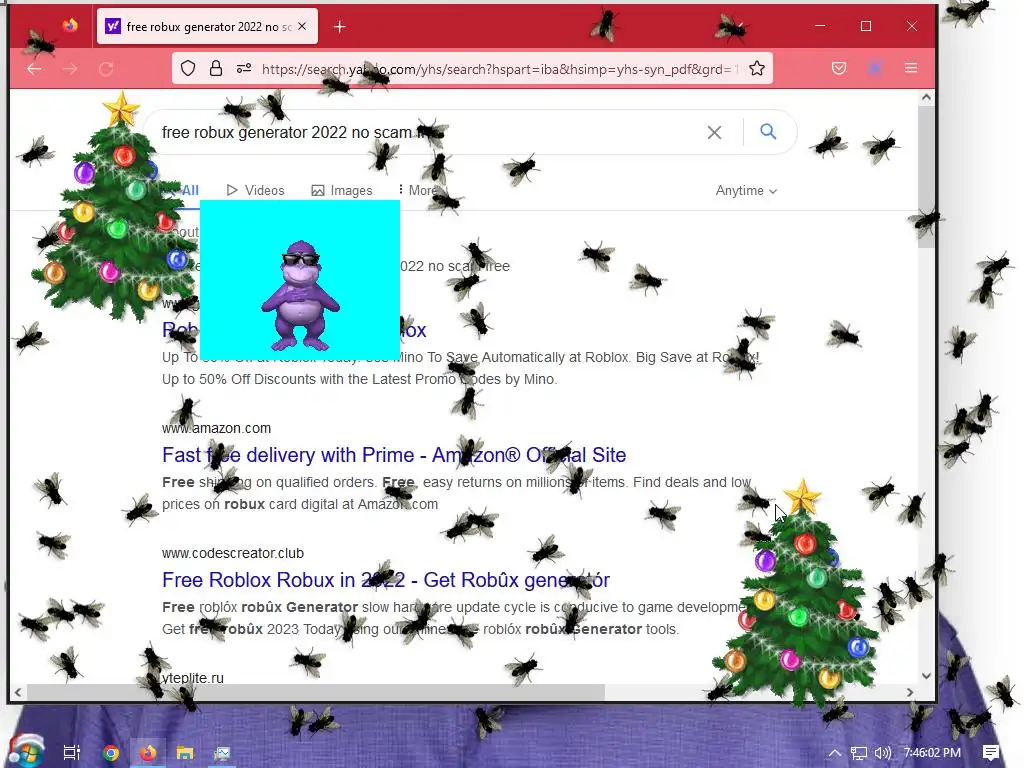The width and height of the screenshot is (1024, 768).
Task: Open 'Free Roblox Robux in 2022' result link
Action: pos(385,580)
